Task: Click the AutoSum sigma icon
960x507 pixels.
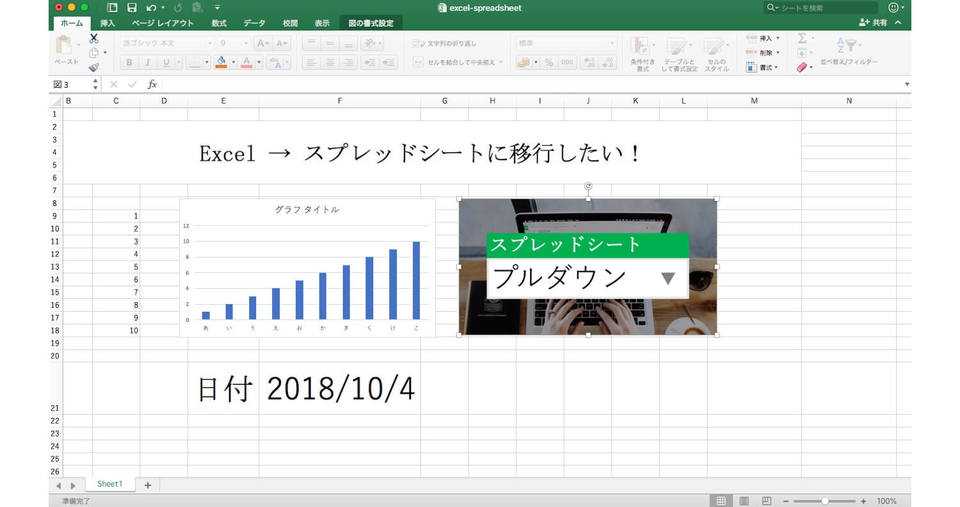Action: coord(802,38)
